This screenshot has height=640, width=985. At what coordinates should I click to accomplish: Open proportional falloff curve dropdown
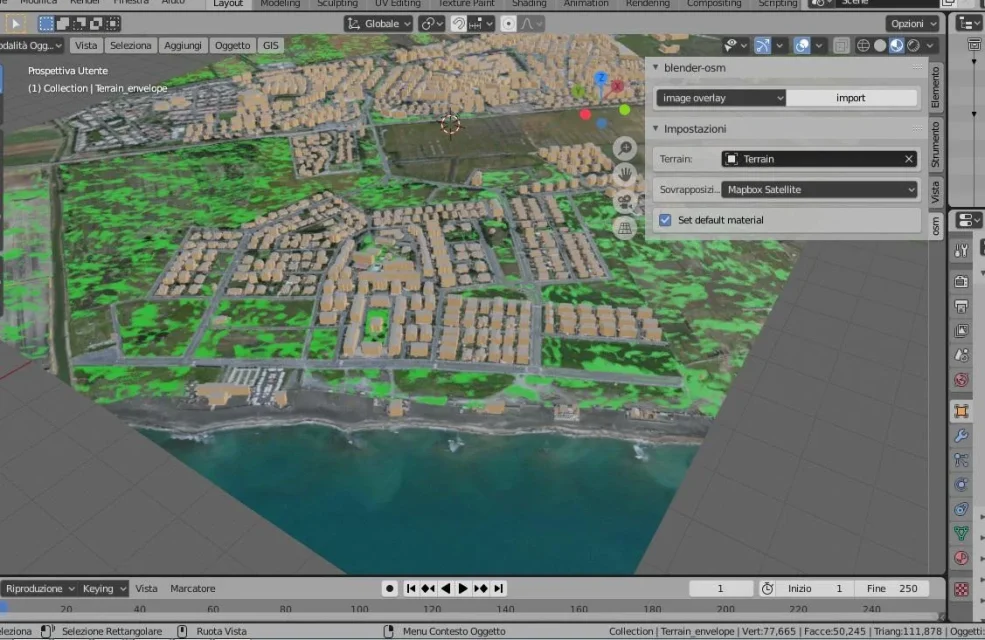pos(531,24)
